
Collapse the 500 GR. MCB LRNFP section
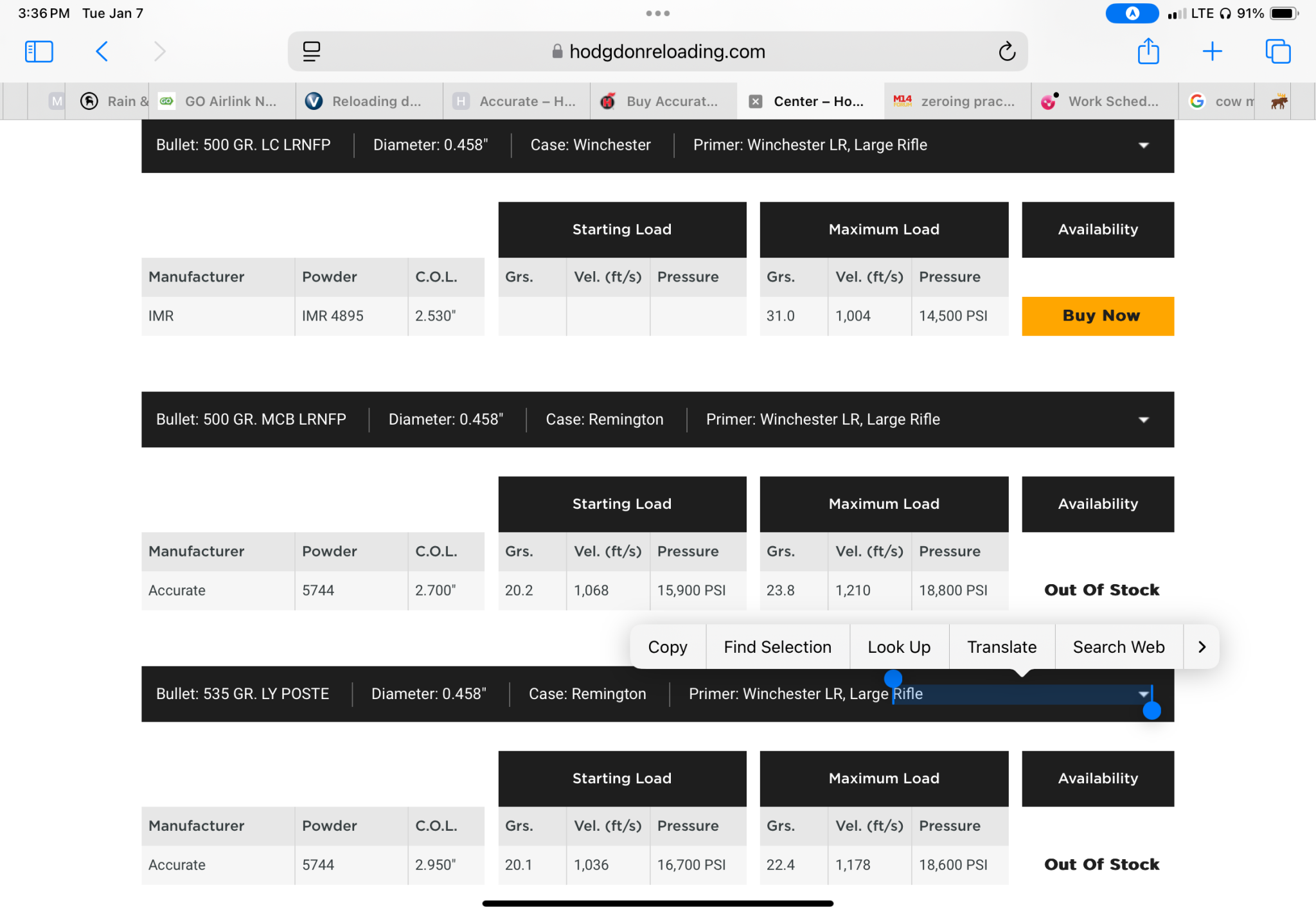tap(1144, 420)
